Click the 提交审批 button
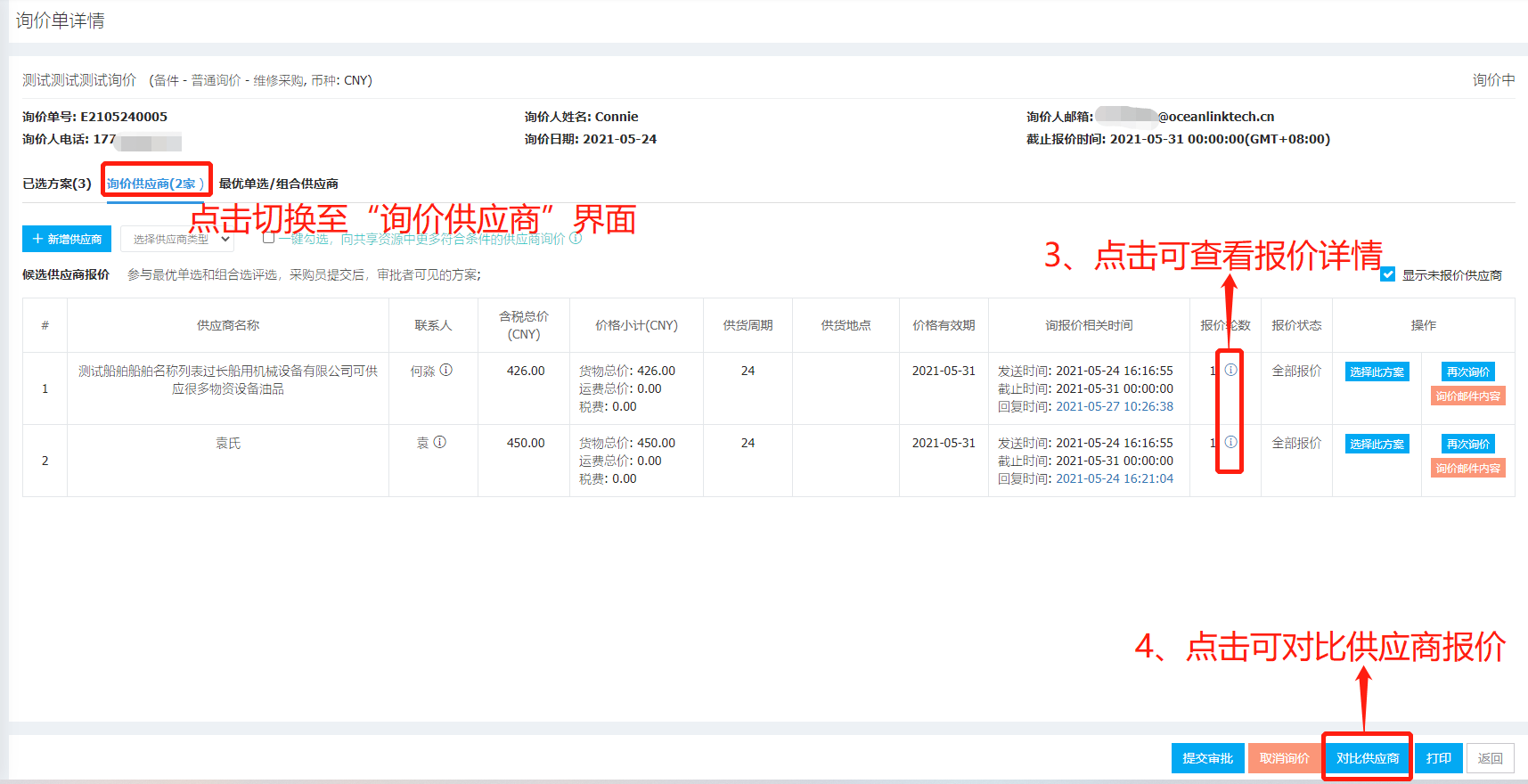 [x=1207, y=758]
